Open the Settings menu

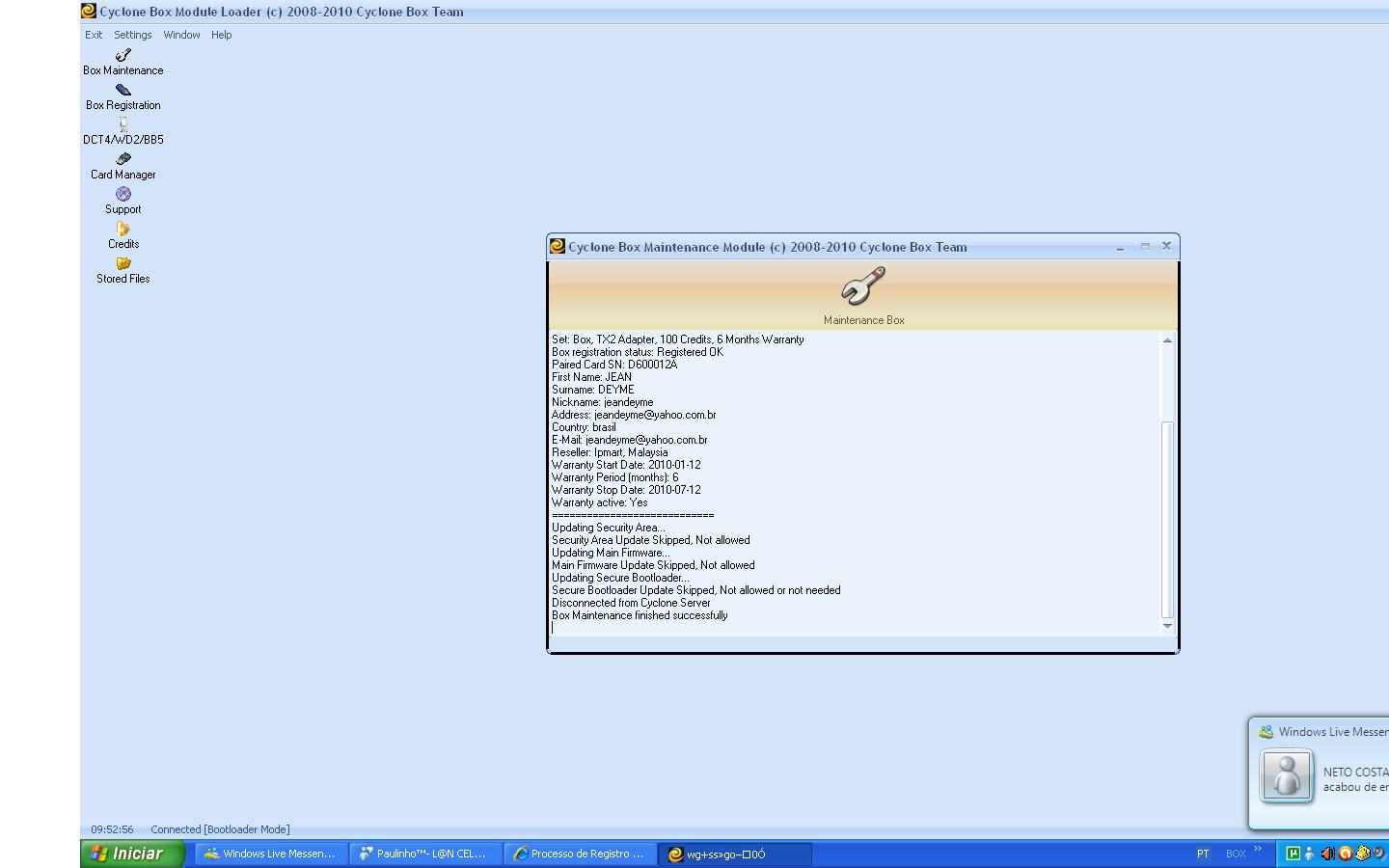click(x=133, y=35)
